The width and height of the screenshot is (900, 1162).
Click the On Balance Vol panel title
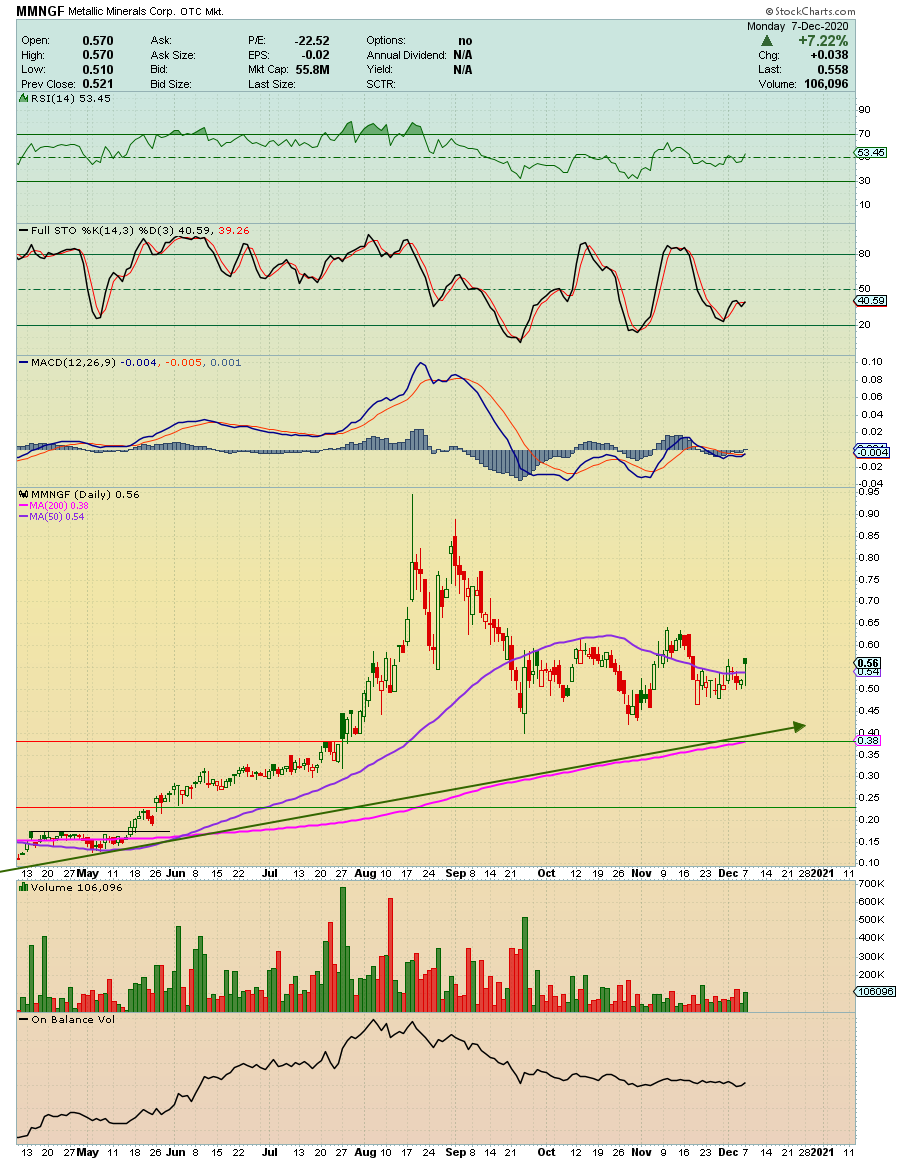pos(73,1020)
